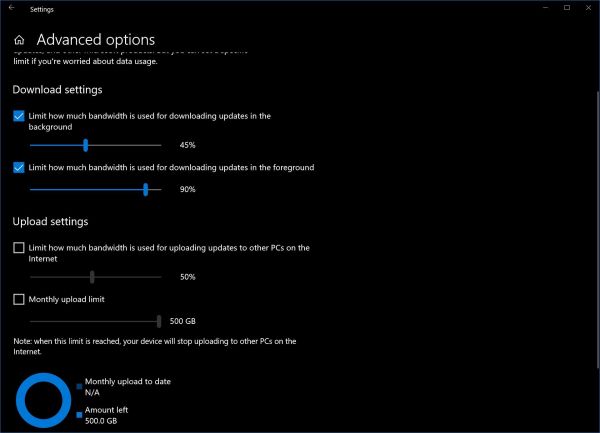Close the Settings window

coord(590,8)
